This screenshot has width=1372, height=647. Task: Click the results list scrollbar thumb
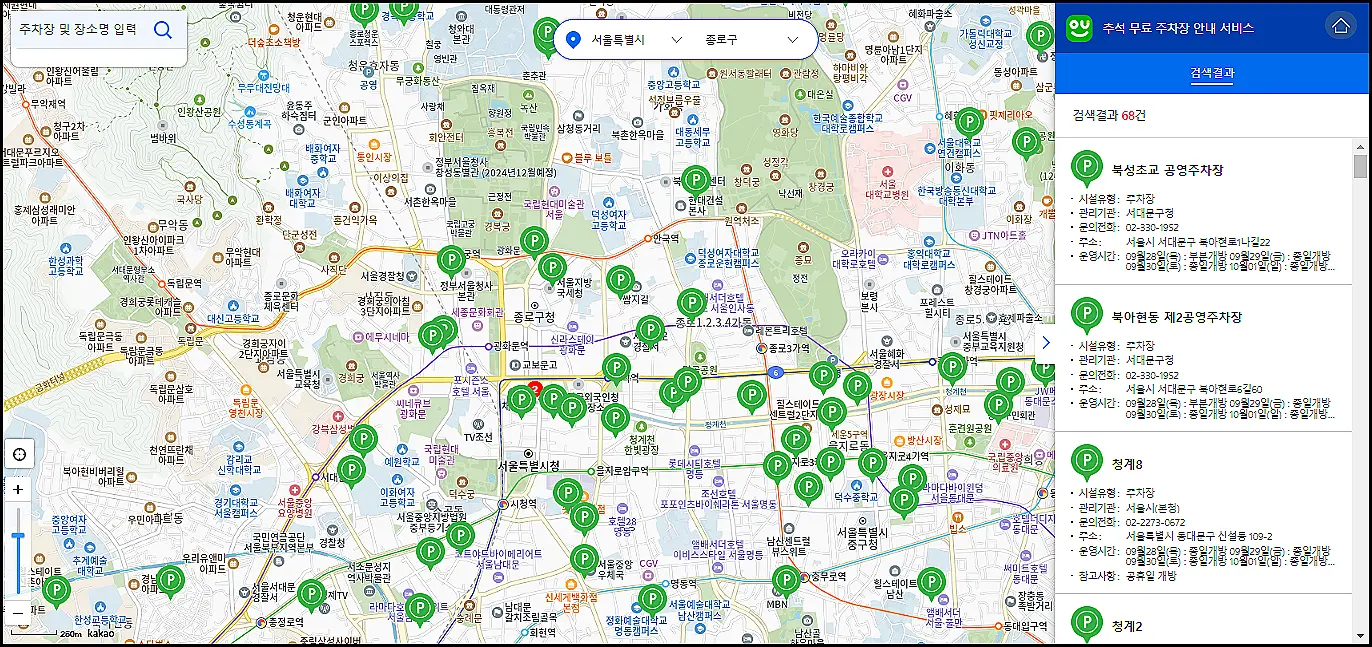(1360, 166)
